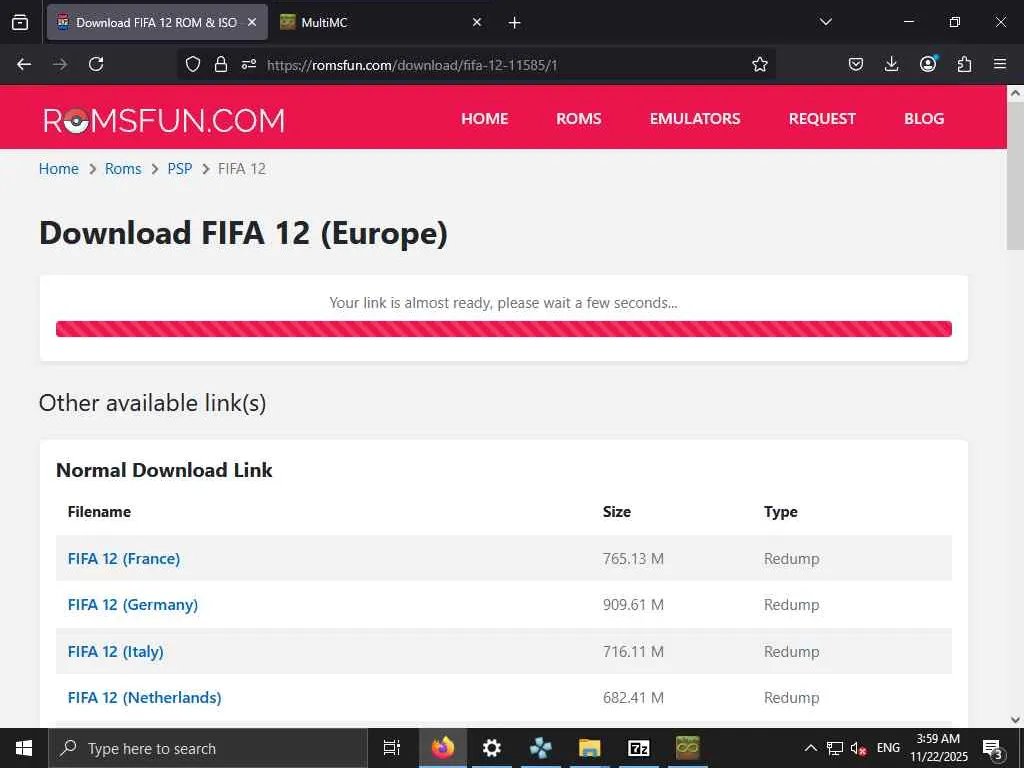Click Redump type in the Germany row

(x=792, y=605)
